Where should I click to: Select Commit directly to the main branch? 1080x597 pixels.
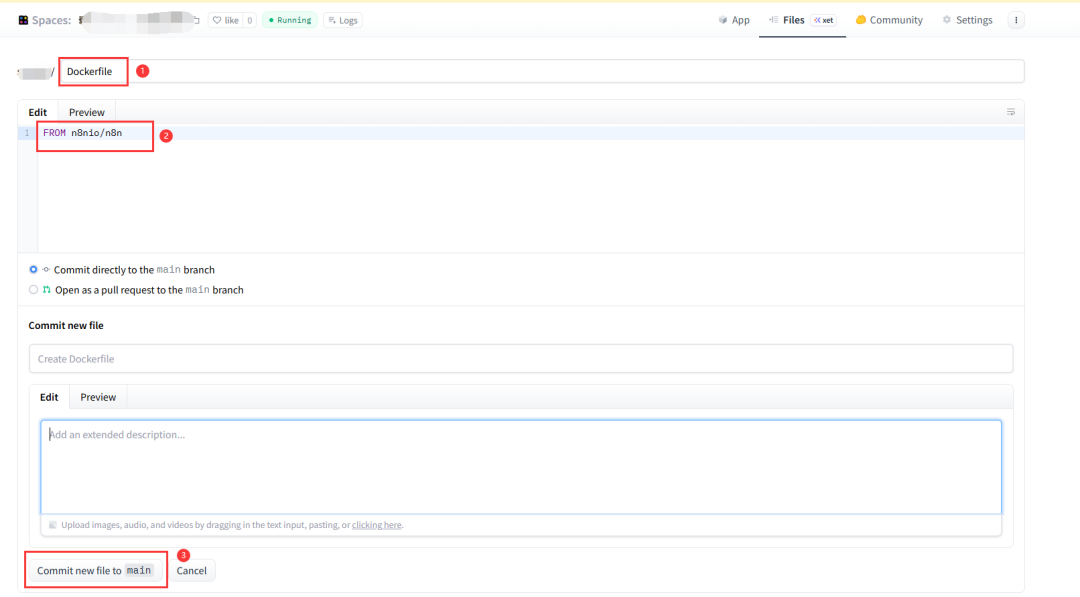pos(34,270)
